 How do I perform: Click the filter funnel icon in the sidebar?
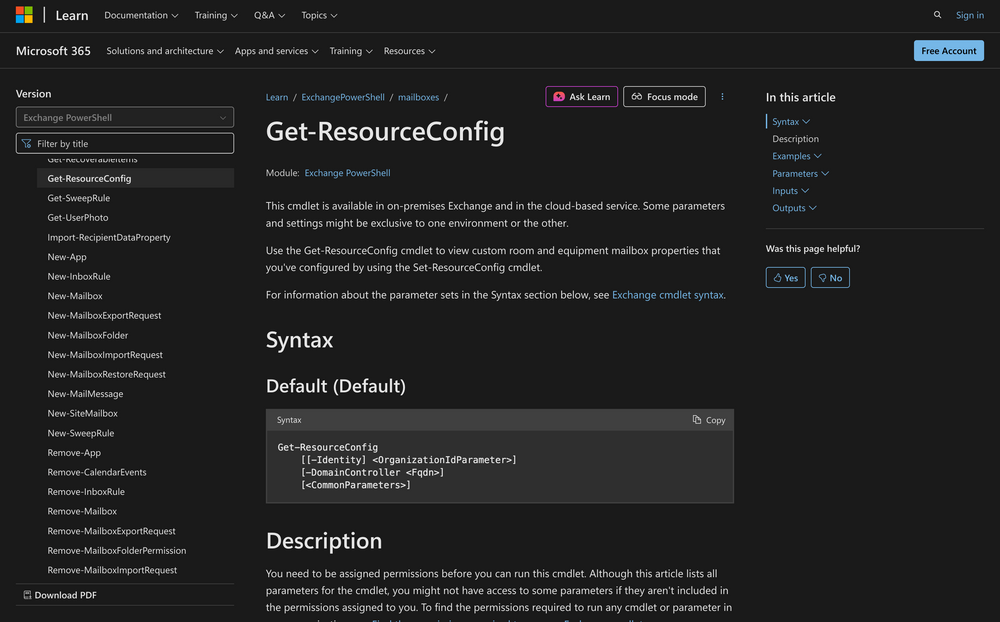coord(29,143)
